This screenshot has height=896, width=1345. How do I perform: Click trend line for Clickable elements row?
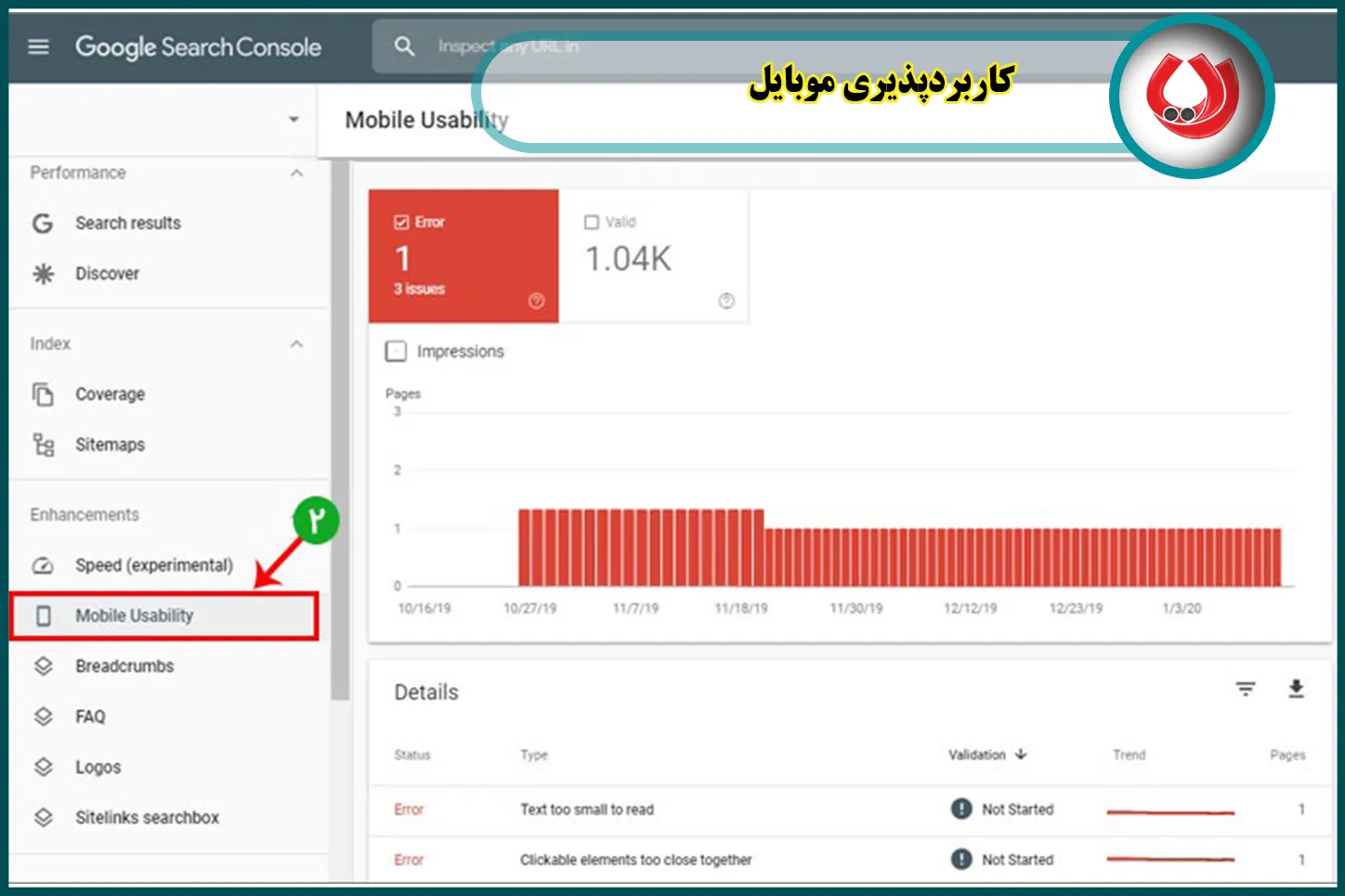[1170, 859]
